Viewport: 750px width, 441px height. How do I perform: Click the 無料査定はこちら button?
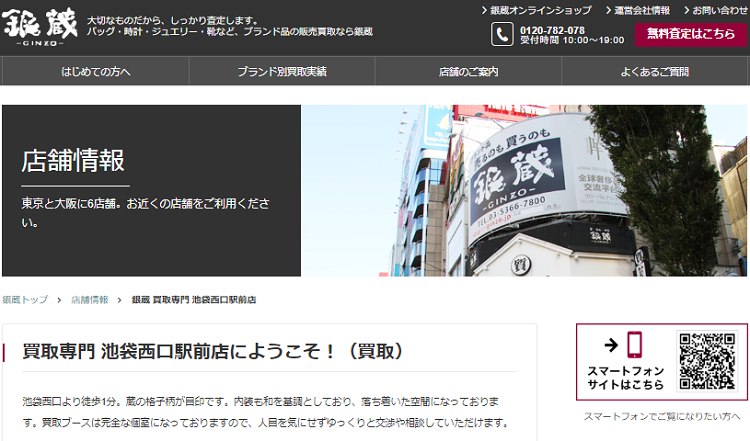(691, 35)
